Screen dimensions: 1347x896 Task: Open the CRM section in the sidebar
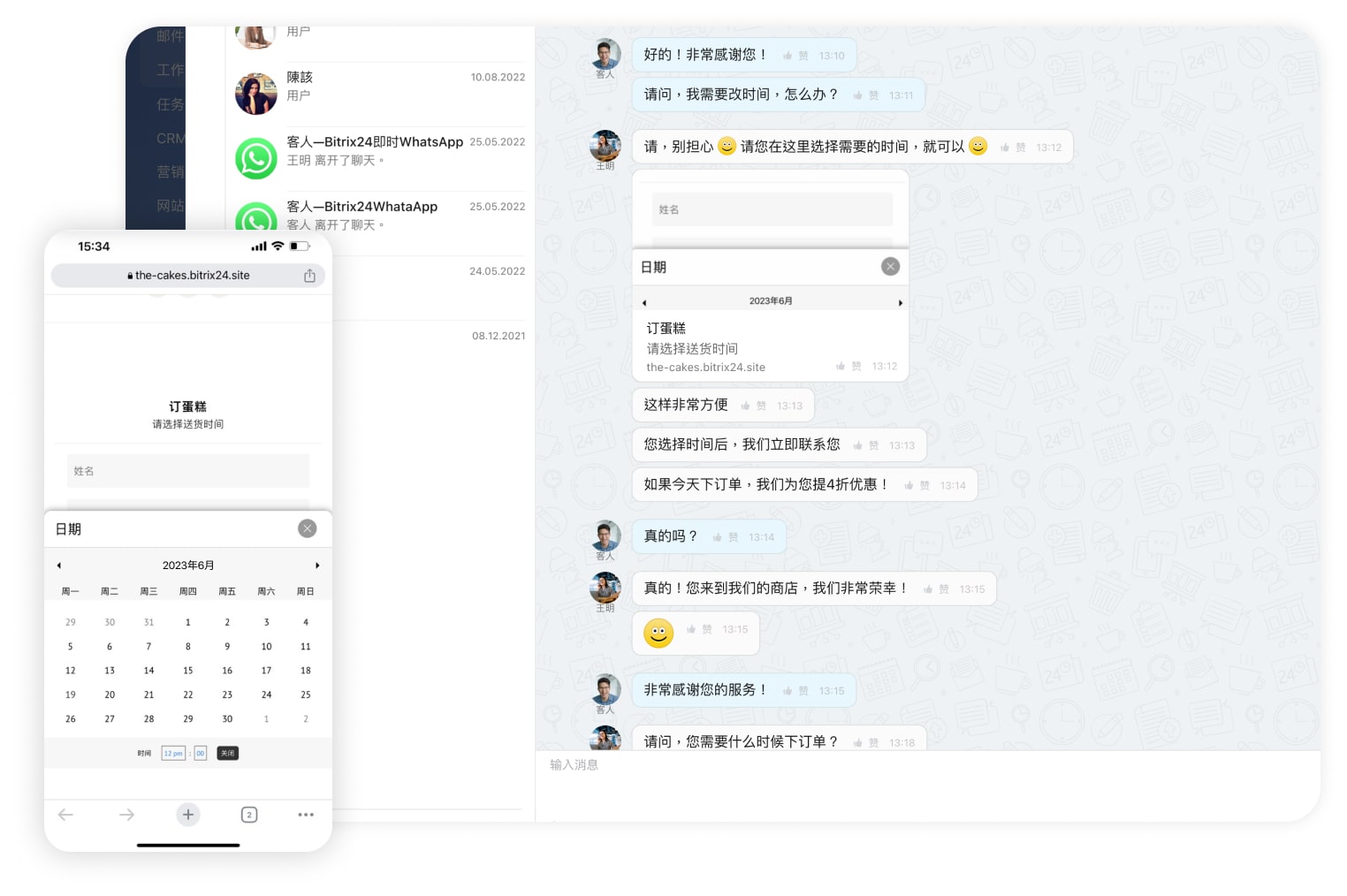(x=171, y=139)
